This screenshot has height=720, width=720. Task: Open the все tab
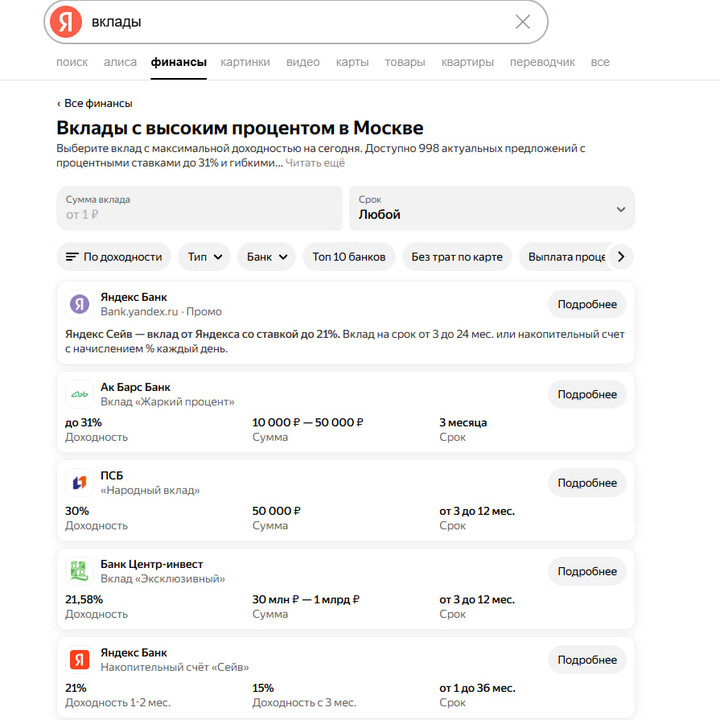coord(600,62)
